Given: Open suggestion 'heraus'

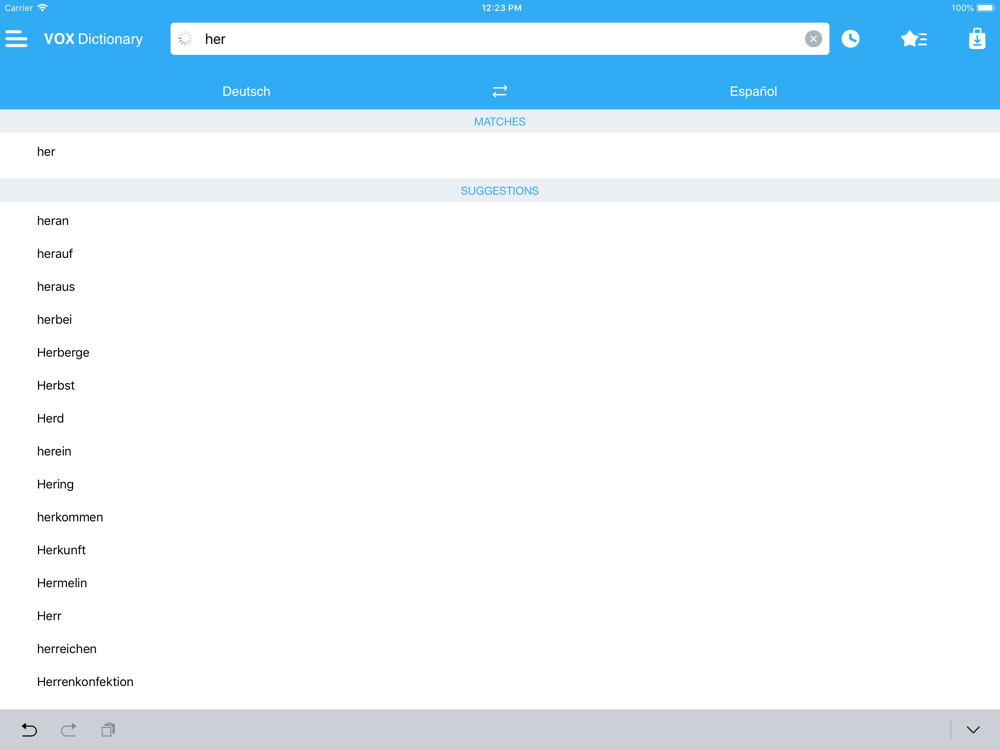Looking at the screenshot, I should pos(499,287).
